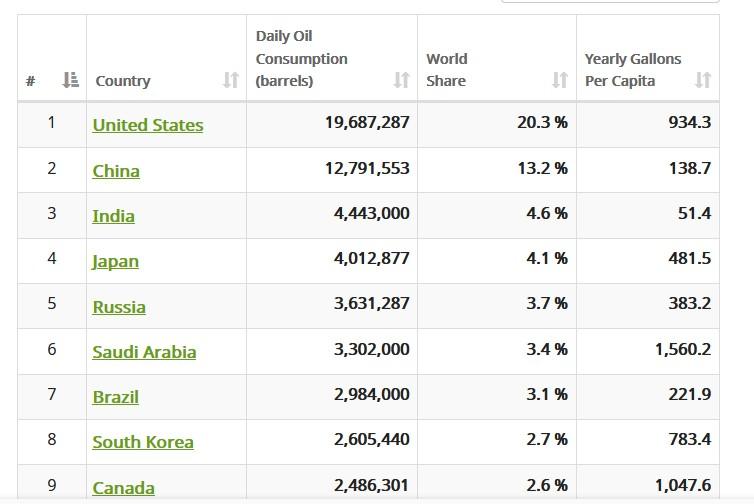Viewport: 754px width, 504px height.
Task: Sort by Yearly Gallons Per Capita icon
Action: click(x=703, y=80)
